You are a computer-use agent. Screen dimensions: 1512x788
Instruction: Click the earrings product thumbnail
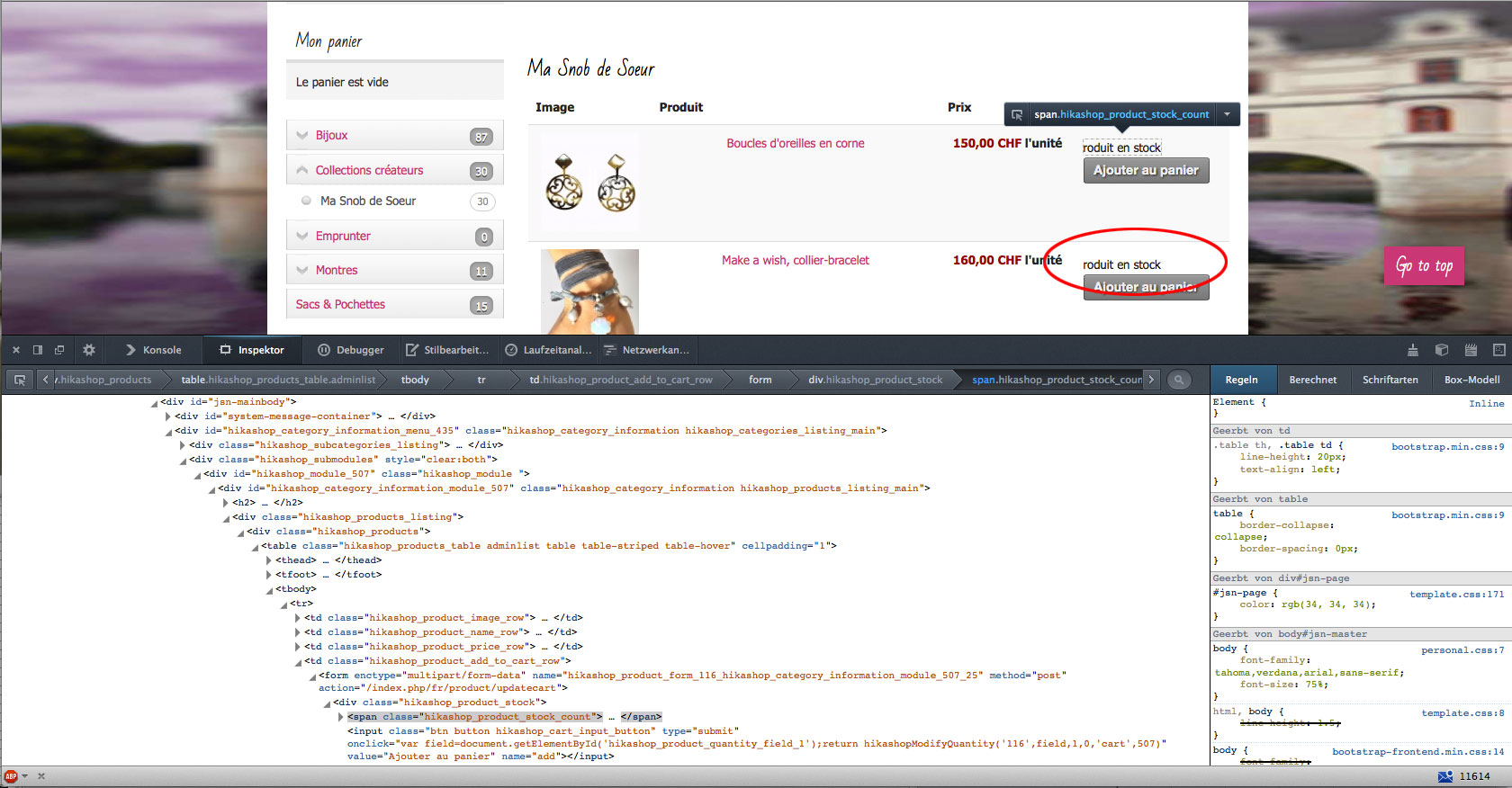(590, 183)
